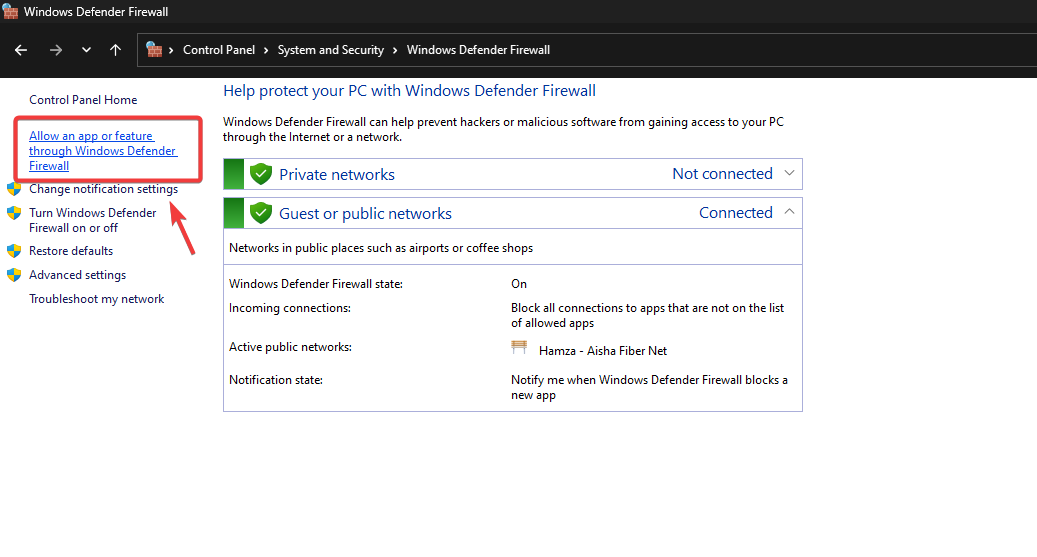Collapse the Guest or public networks section
Screen dimensions: 1037x557
tap(789, 212)
